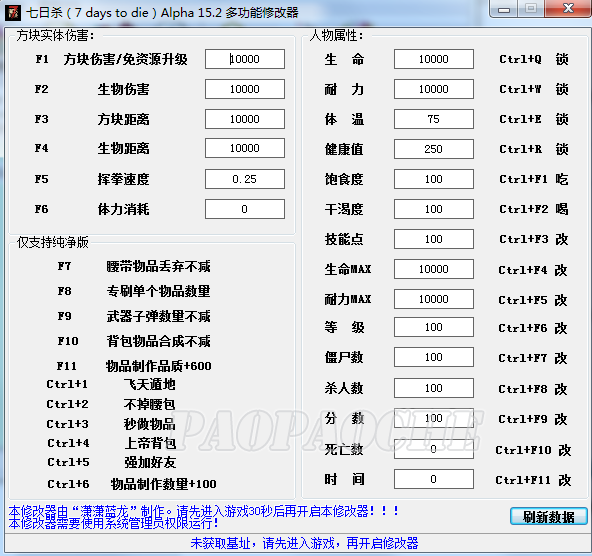Click the '武器子弹数量不减' F9 label
This screenshot has width=592, height=556.
pos(158,316)
